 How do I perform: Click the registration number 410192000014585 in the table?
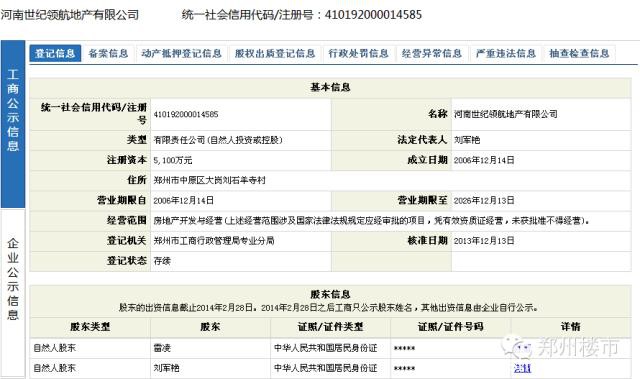(186, 115)
